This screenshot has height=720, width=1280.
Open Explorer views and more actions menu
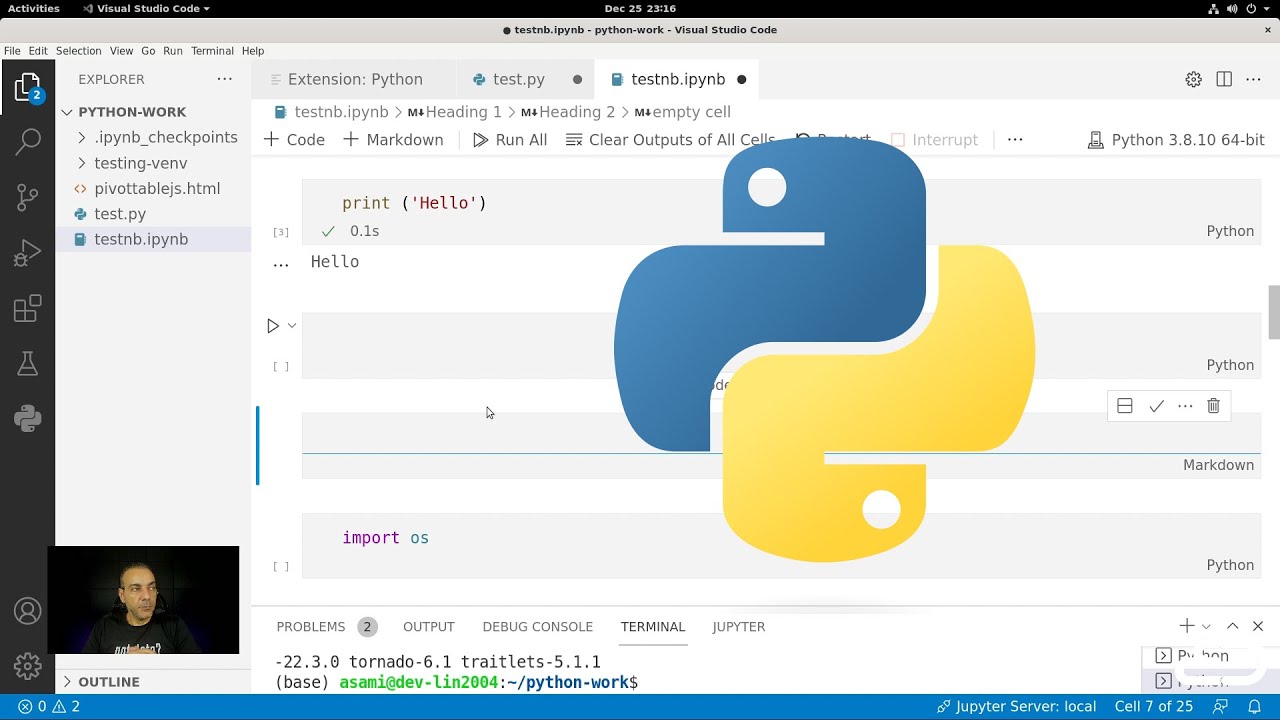(x=224, y=79)
